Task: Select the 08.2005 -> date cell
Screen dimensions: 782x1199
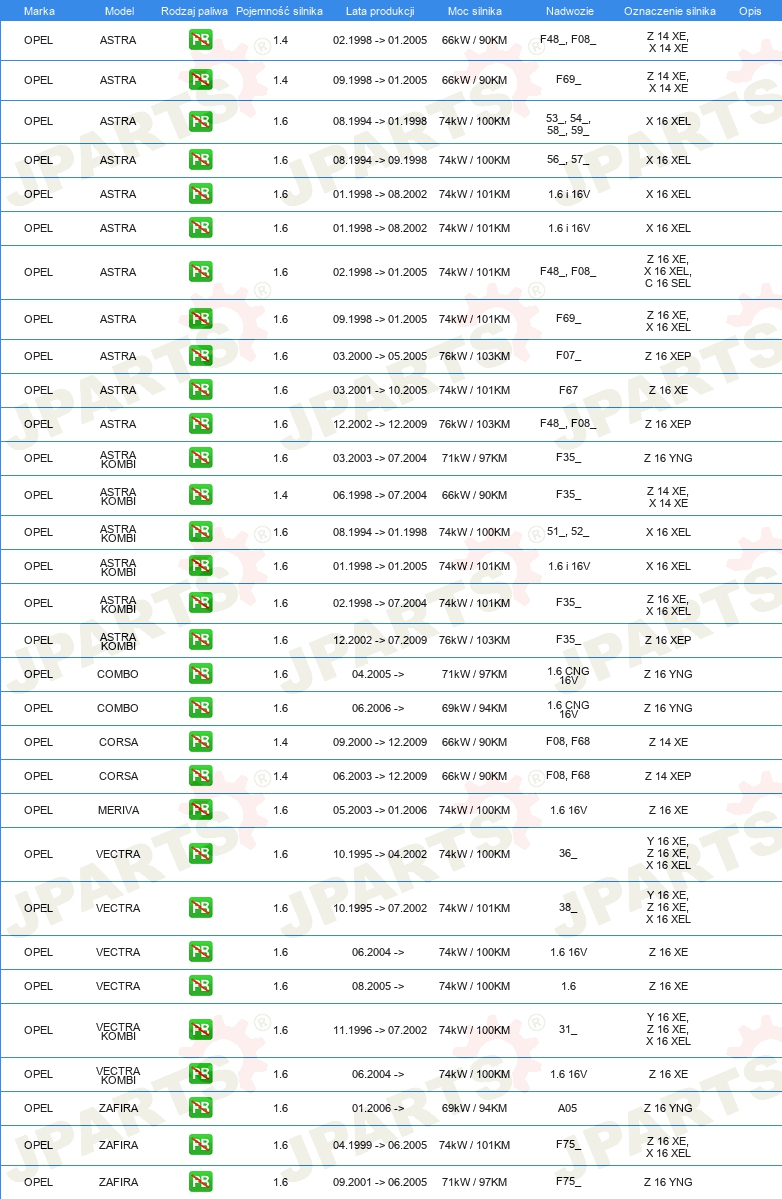Action: [x=378, y=986]
